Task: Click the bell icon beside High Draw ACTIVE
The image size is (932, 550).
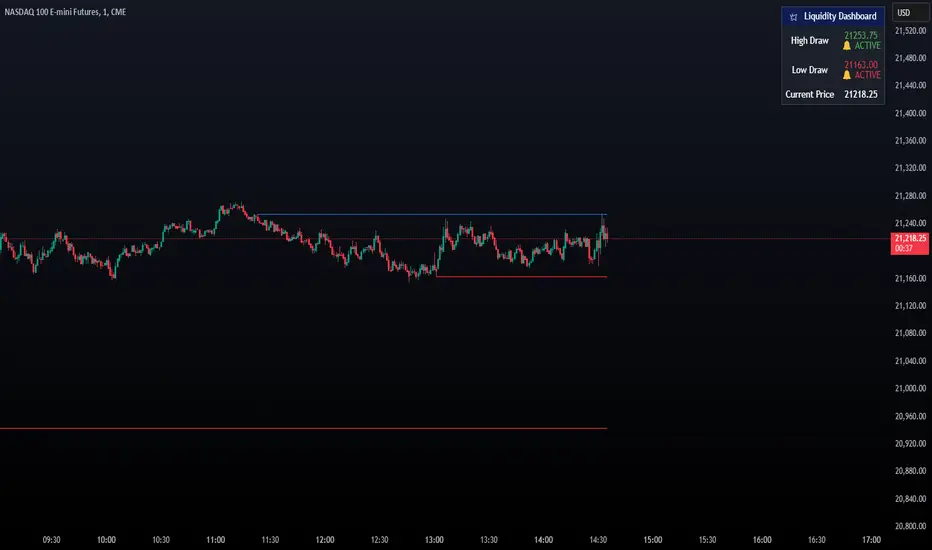Action: [x=847, y=46]
